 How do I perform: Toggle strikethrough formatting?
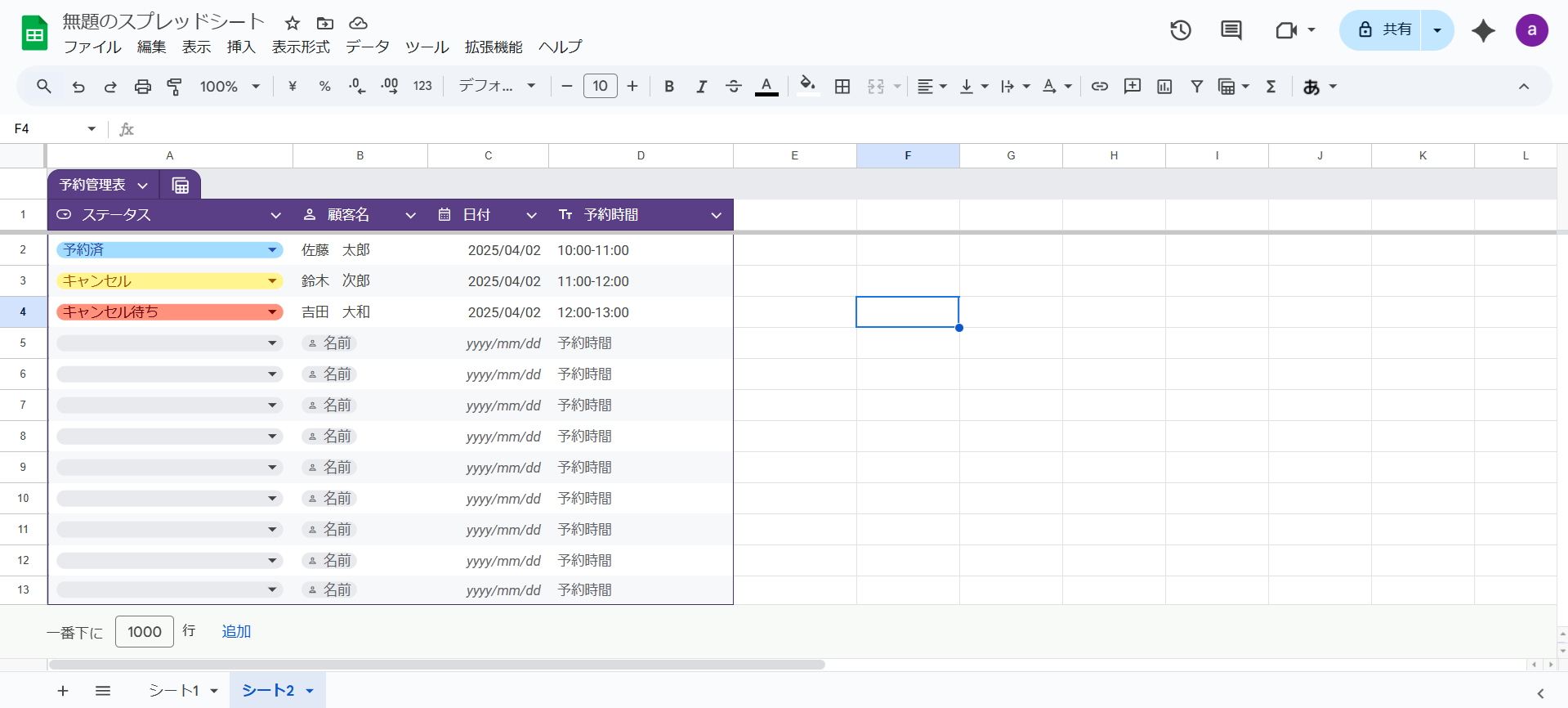733,87
